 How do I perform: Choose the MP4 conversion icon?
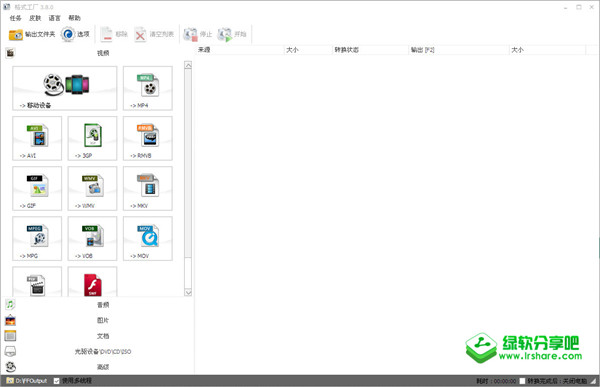tap(148, 88)
